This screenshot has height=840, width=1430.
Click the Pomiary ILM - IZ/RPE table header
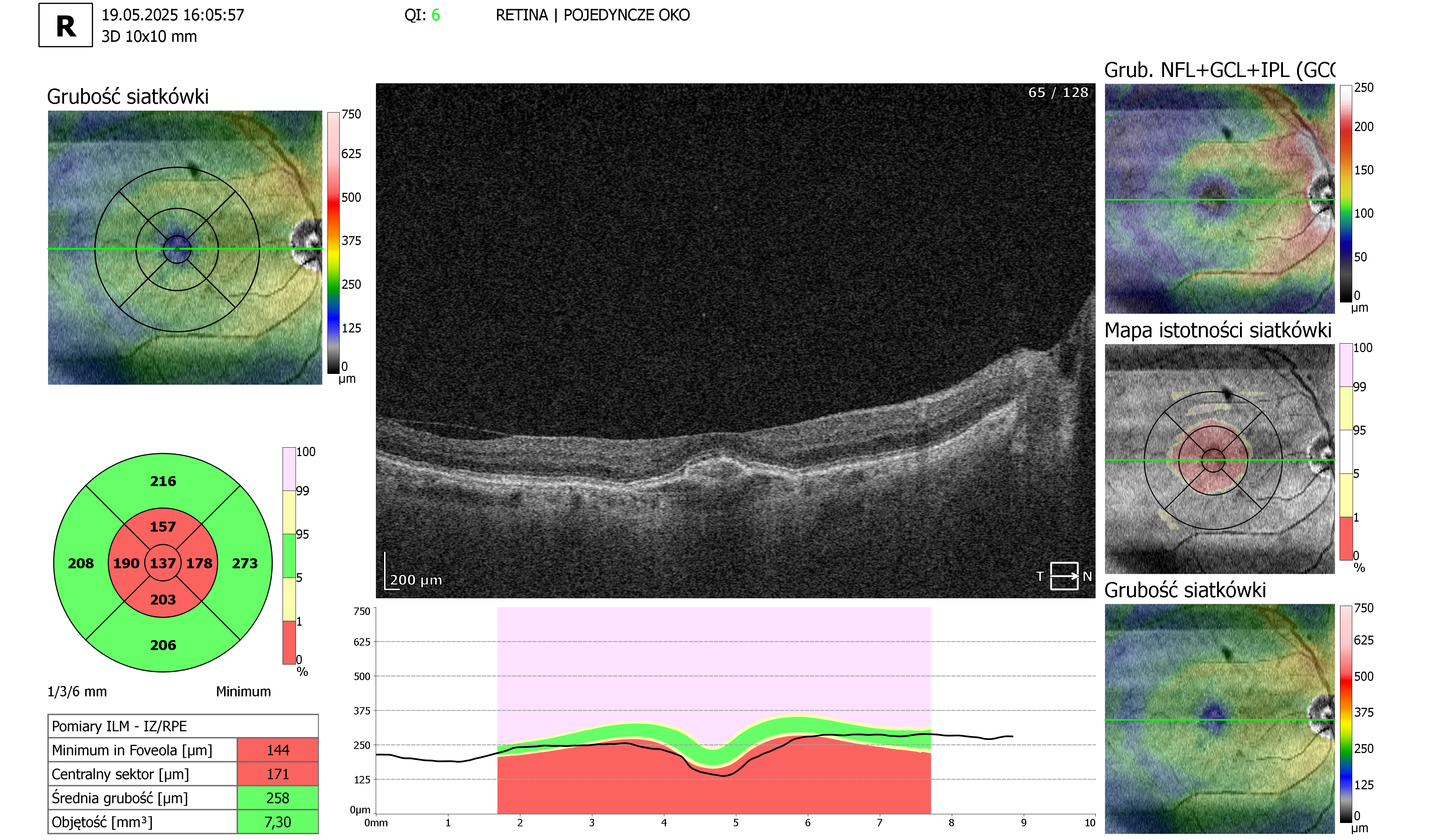point(183,726)
